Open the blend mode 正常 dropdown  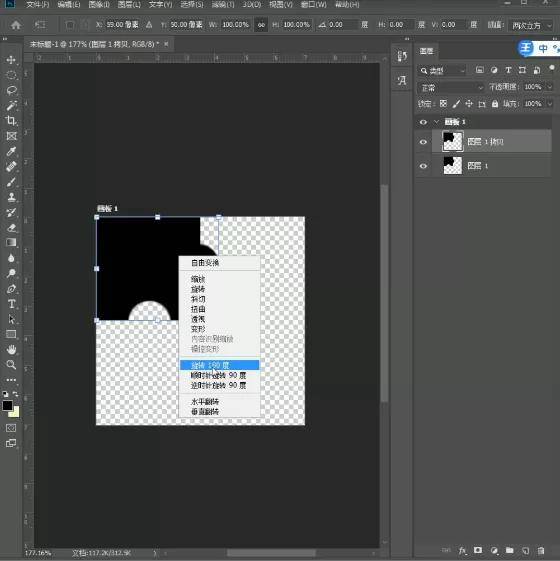pyautogui.click(x=451, y=87)
